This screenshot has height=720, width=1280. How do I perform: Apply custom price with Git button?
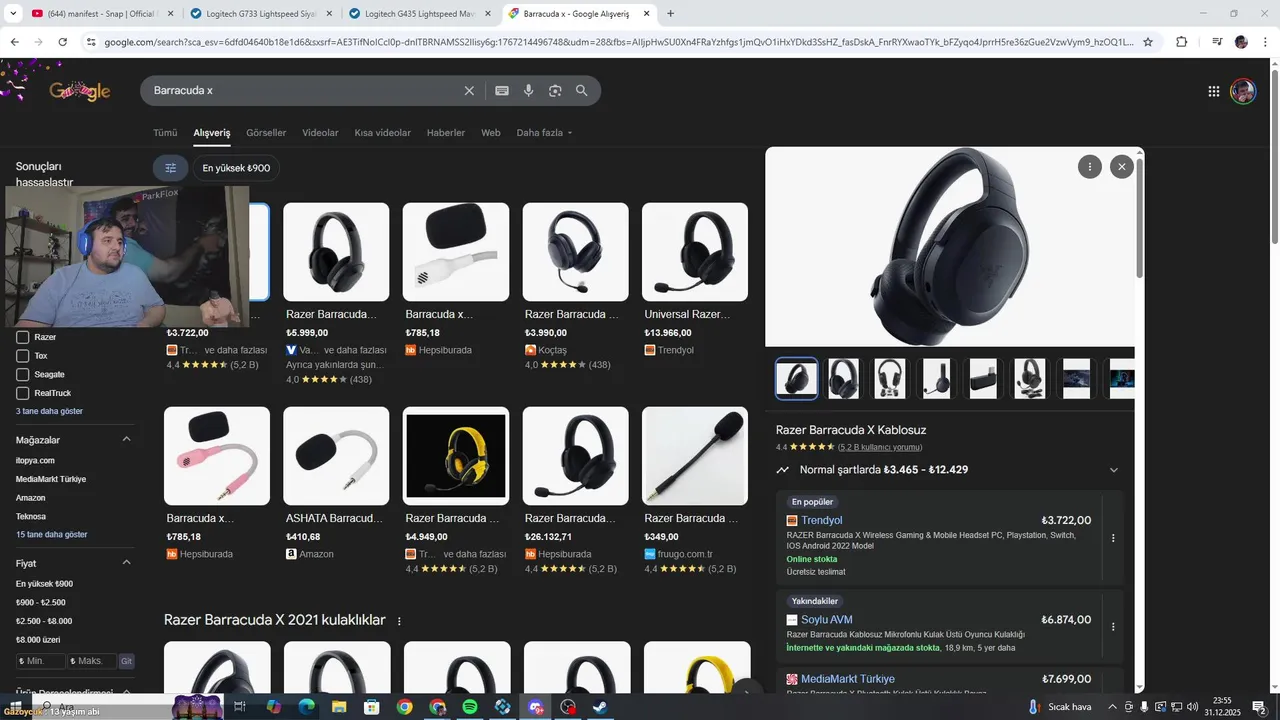coord(126,661)
